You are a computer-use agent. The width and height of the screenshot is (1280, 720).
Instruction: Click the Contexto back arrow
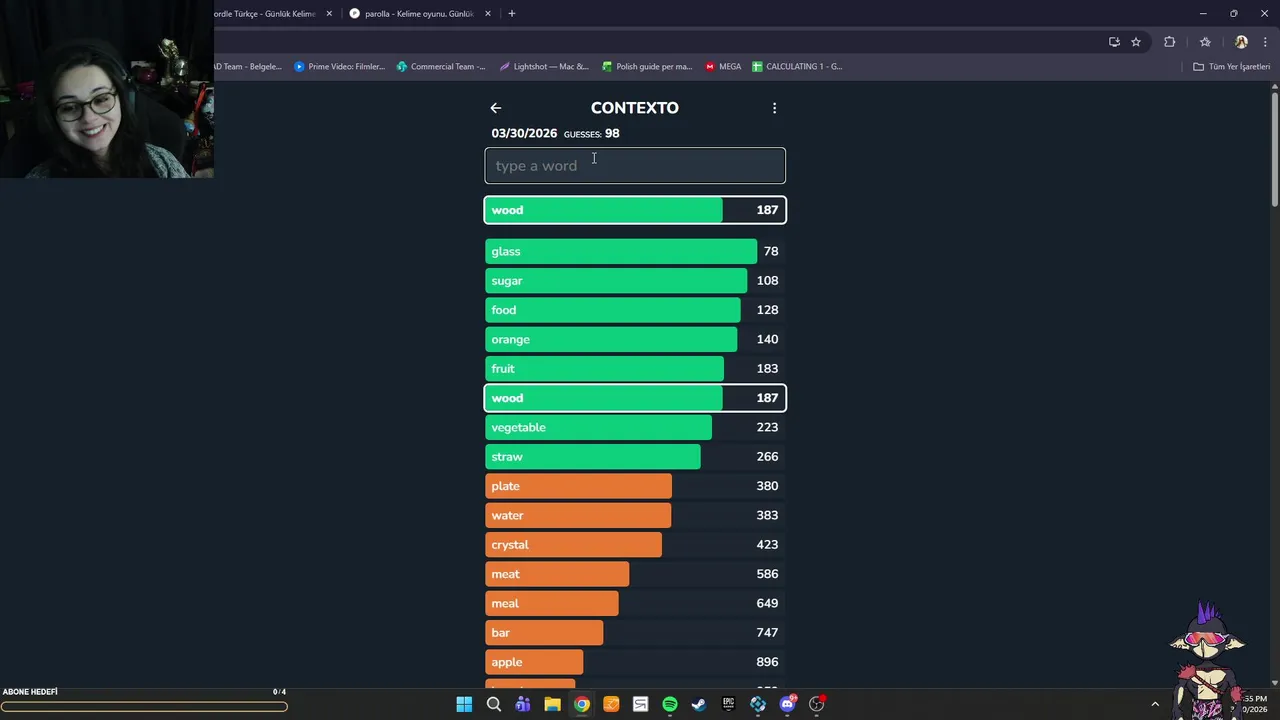coord(496,108)
